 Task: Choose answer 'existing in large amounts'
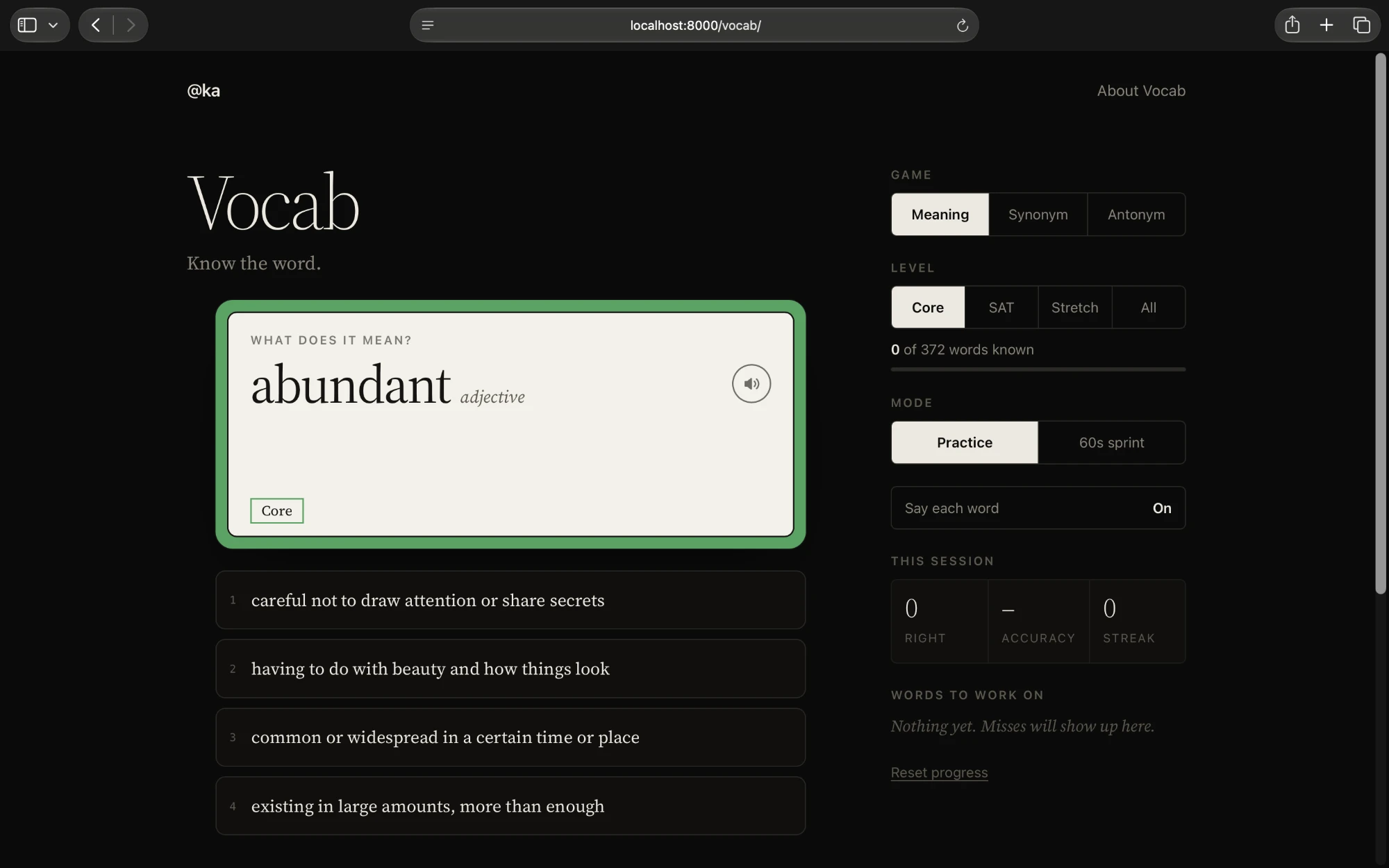coord(510,806)
